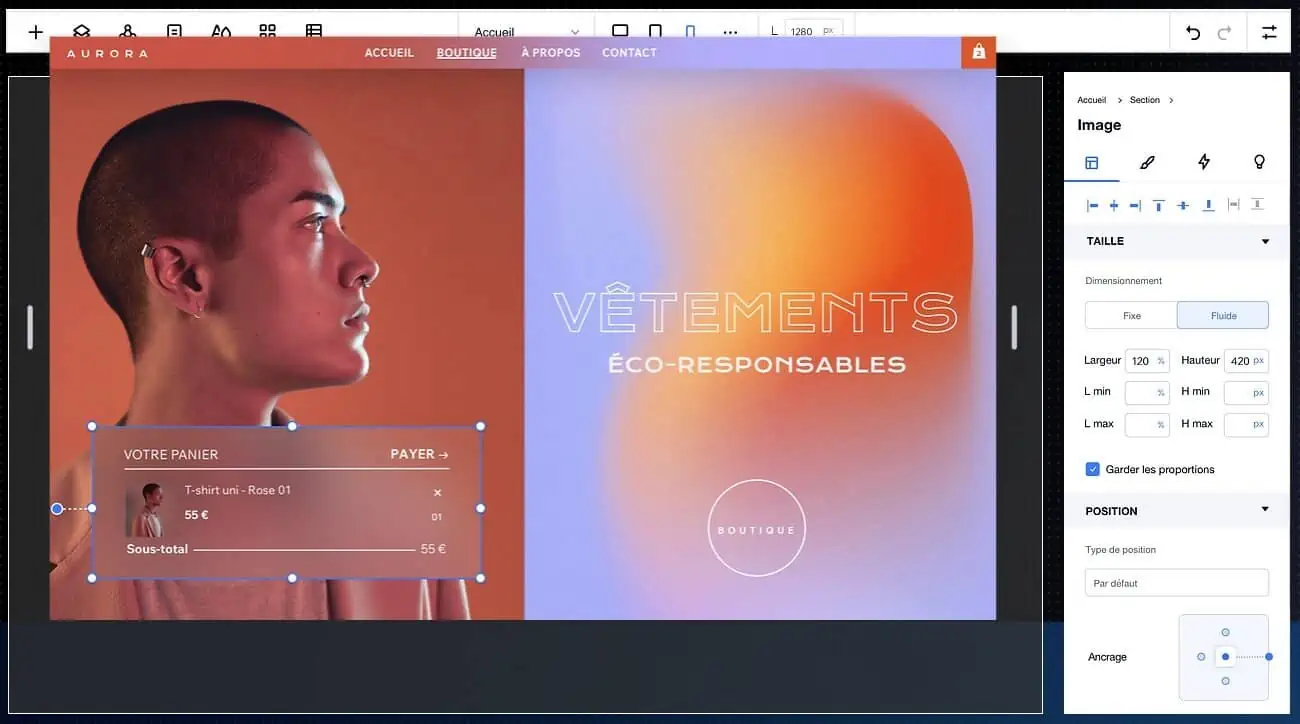Collapse the POSITION section
Viewport: 1300px width, 724px height.
(x=1265, y=509)
